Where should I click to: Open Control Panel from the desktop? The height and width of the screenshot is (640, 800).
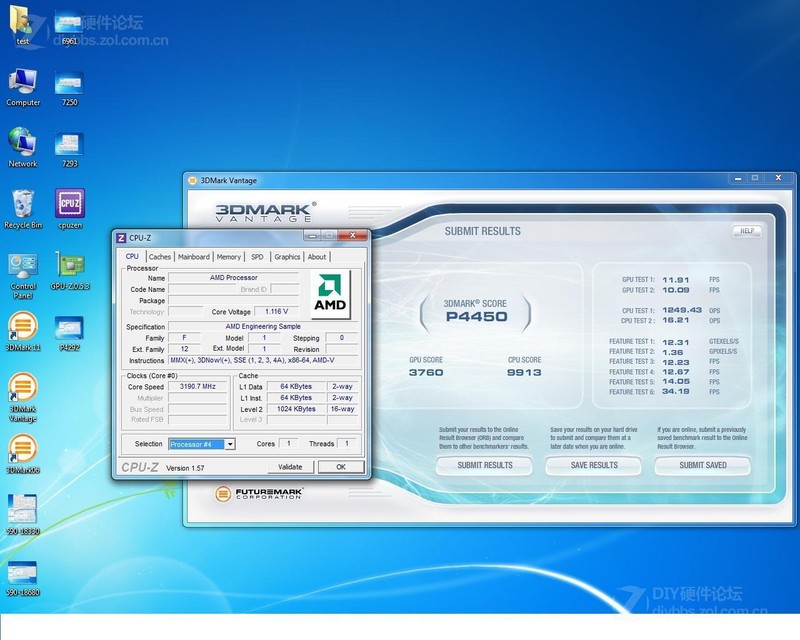pyautogui.click(x=23, y=276)
